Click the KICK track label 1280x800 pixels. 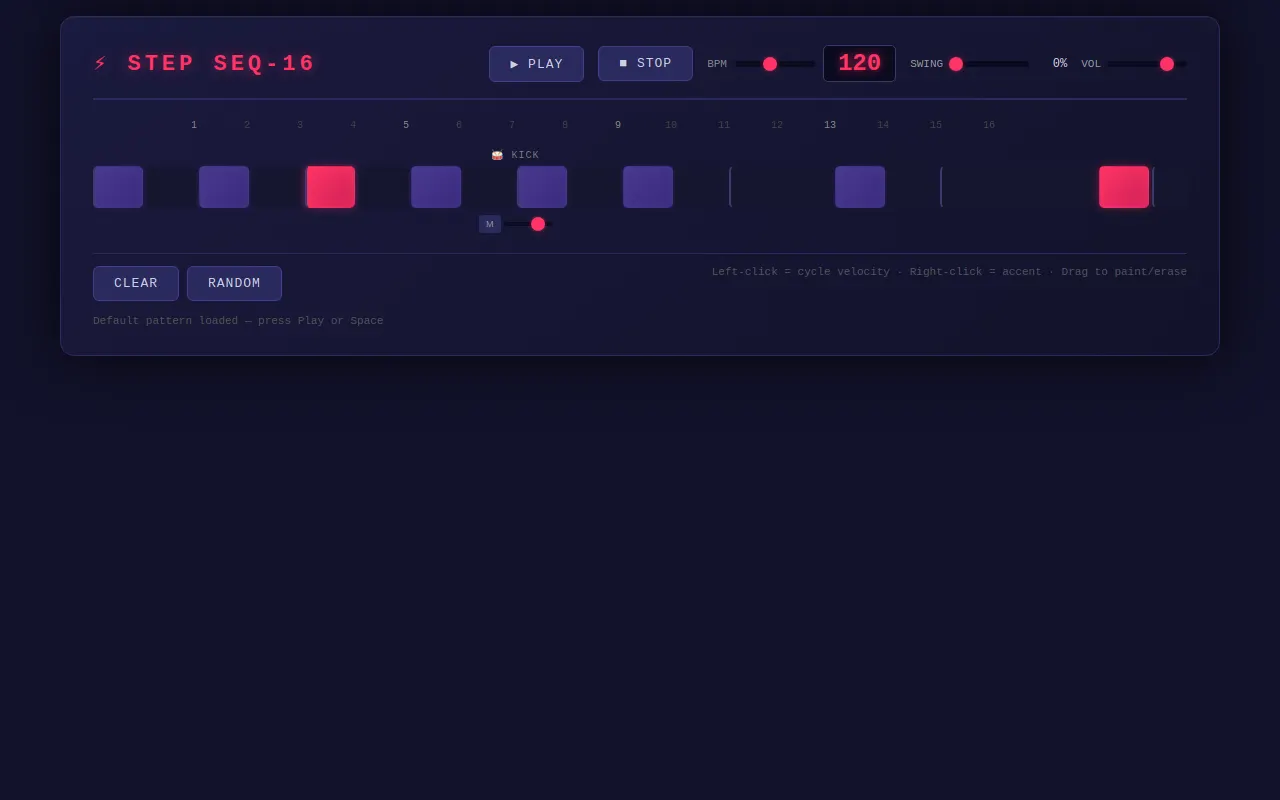(x=525, y=155)
